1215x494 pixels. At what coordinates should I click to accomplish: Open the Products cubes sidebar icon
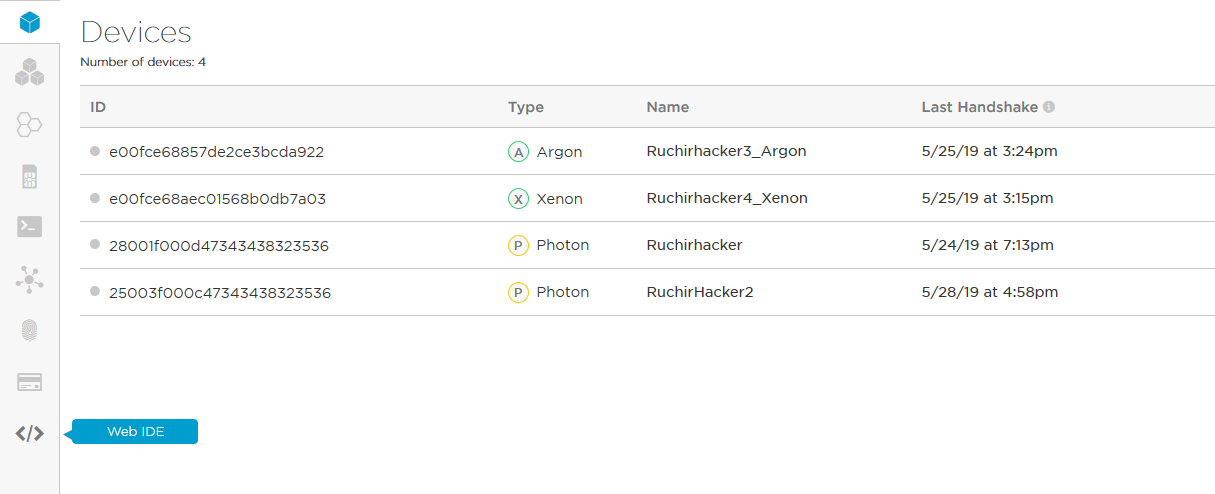pos(30,72)
